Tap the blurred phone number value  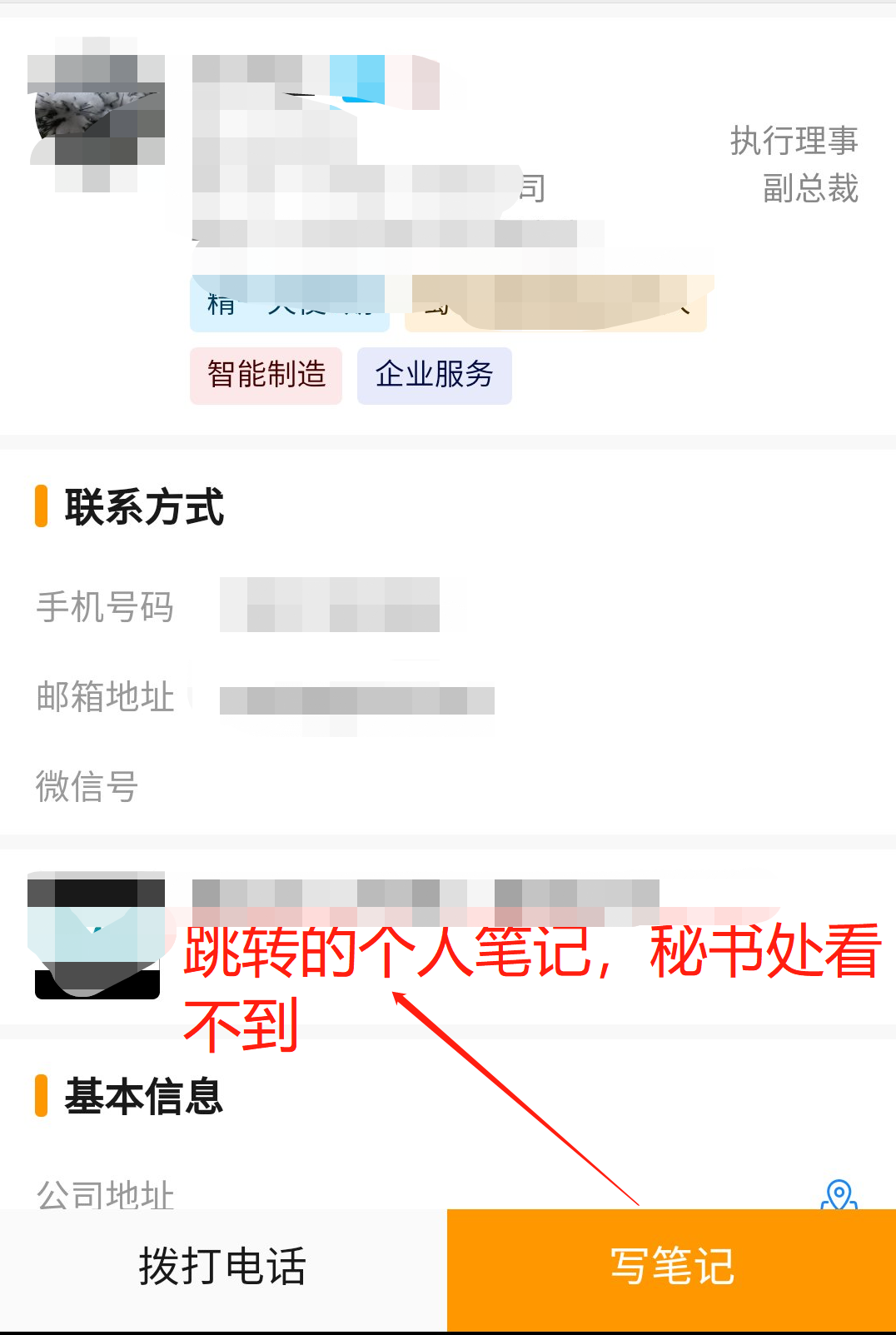click(330, 605)
